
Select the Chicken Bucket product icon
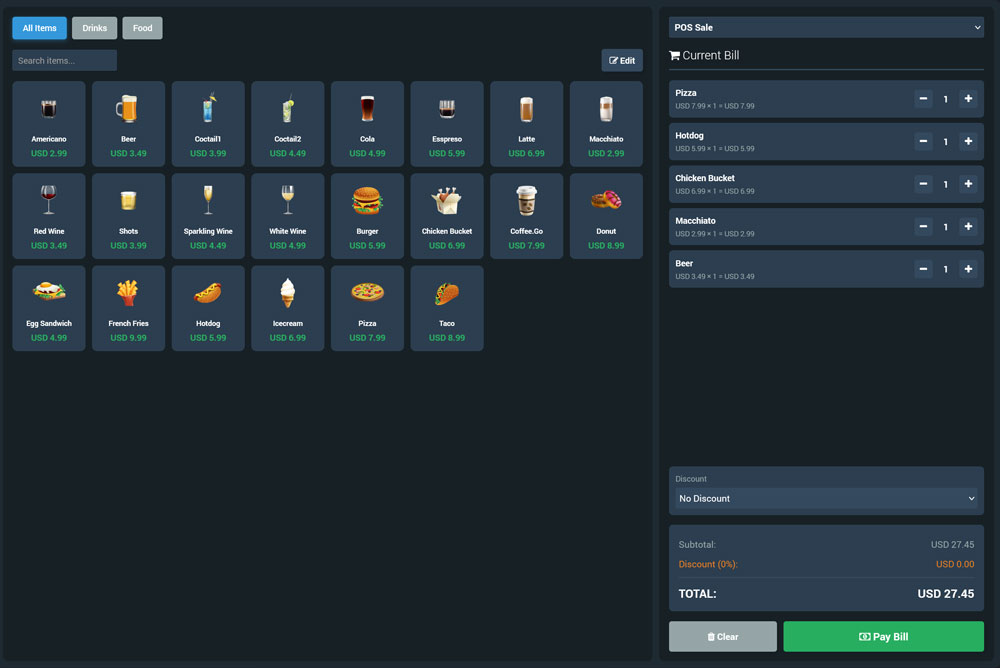[x=447, y=201]
